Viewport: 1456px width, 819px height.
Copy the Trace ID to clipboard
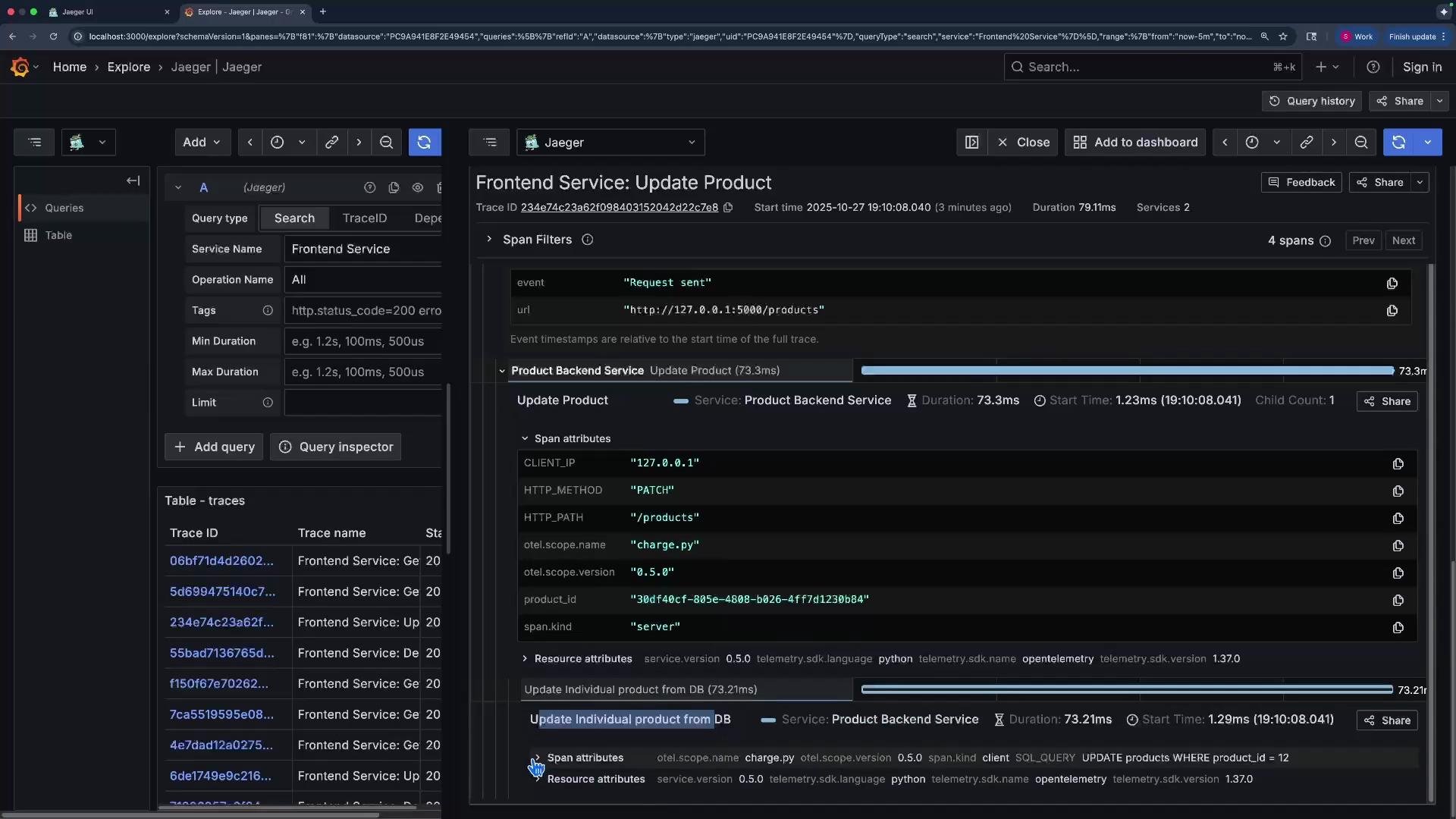point(728,207)
